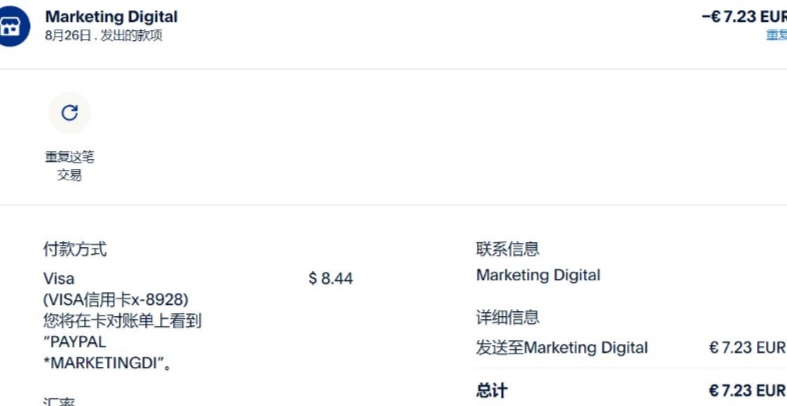Viewport: 787px width, 406px height.
Task: Click the 联系信息 heading
Action: [507, 249]
